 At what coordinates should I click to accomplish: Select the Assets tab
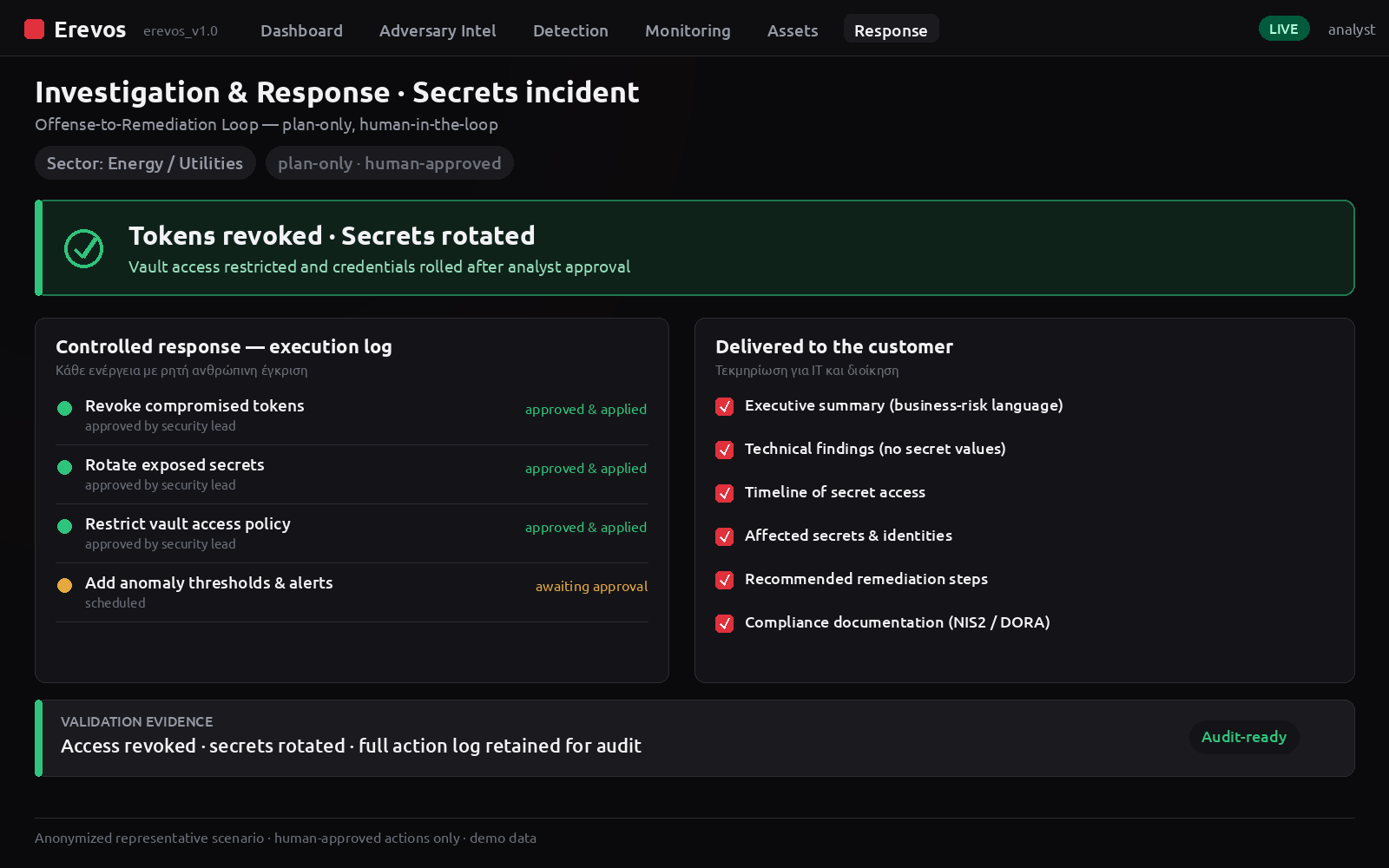click(x=793, y=30)
